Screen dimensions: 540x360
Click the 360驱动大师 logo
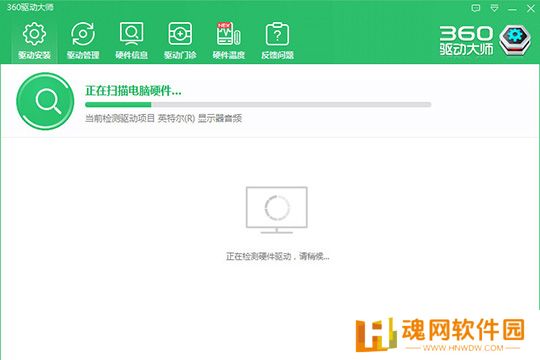pyautogui.click(x=485, y=41)
